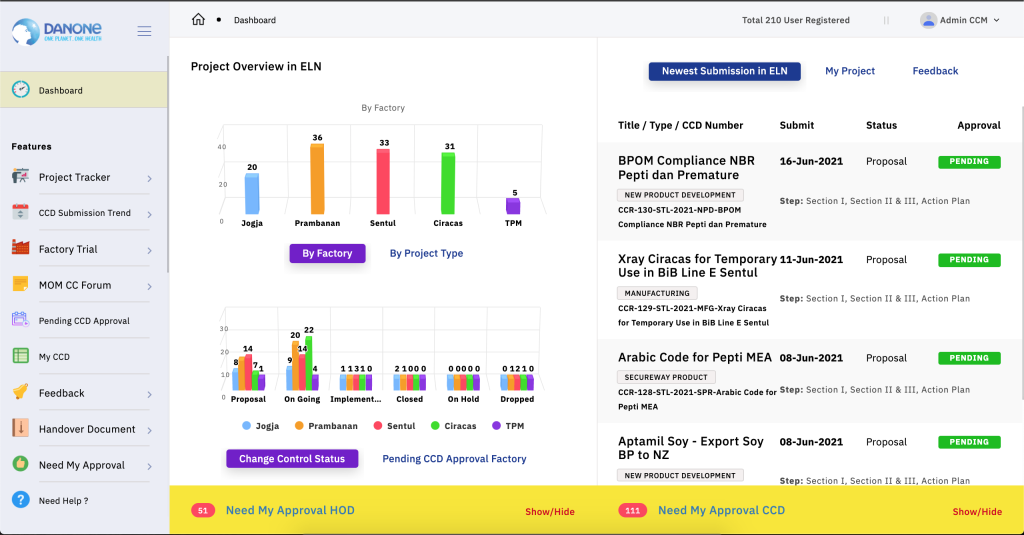Click PENDING badge for 16-Jun-2021 submission

[969, 161]
